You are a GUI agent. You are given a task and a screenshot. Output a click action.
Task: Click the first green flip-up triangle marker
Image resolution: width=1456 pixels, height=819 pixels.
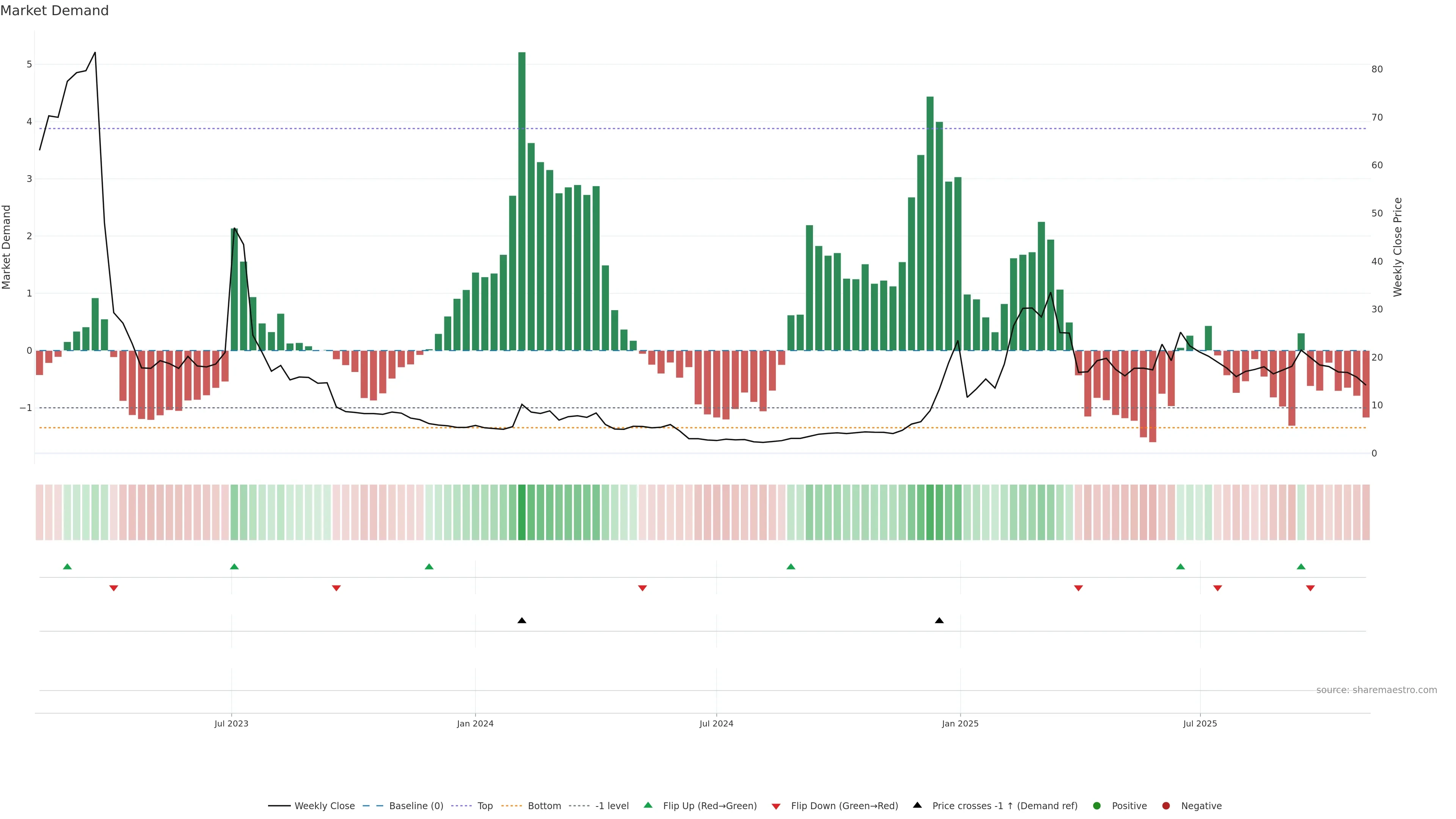coord(67,567)
